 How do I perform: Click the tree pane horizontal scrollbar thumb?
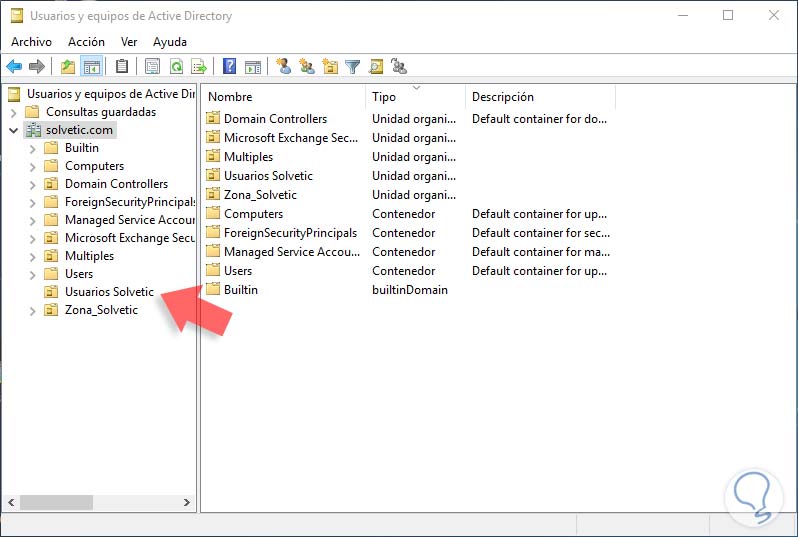(56, 502)
